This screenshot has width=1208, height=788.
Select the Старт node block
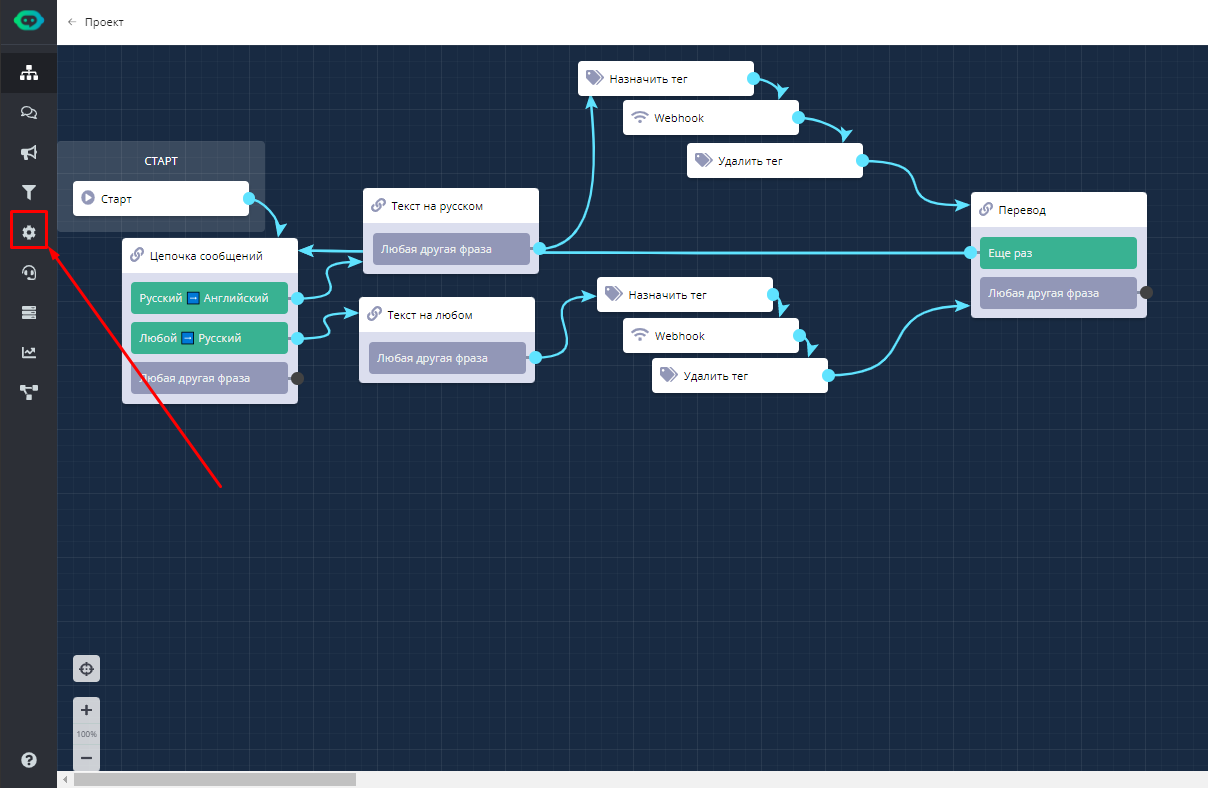(160, 198)
